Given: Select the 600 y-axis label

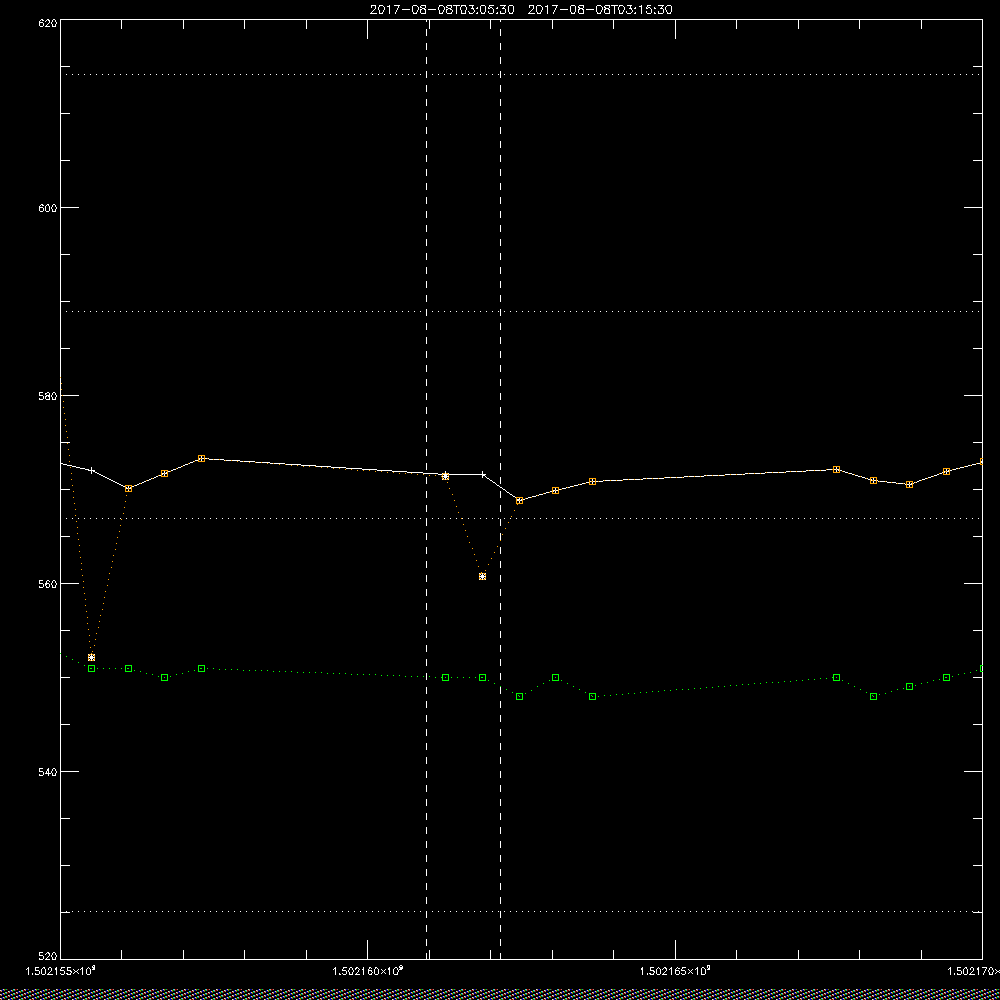Looking at the screenshot, I should (x=48, y=208).
